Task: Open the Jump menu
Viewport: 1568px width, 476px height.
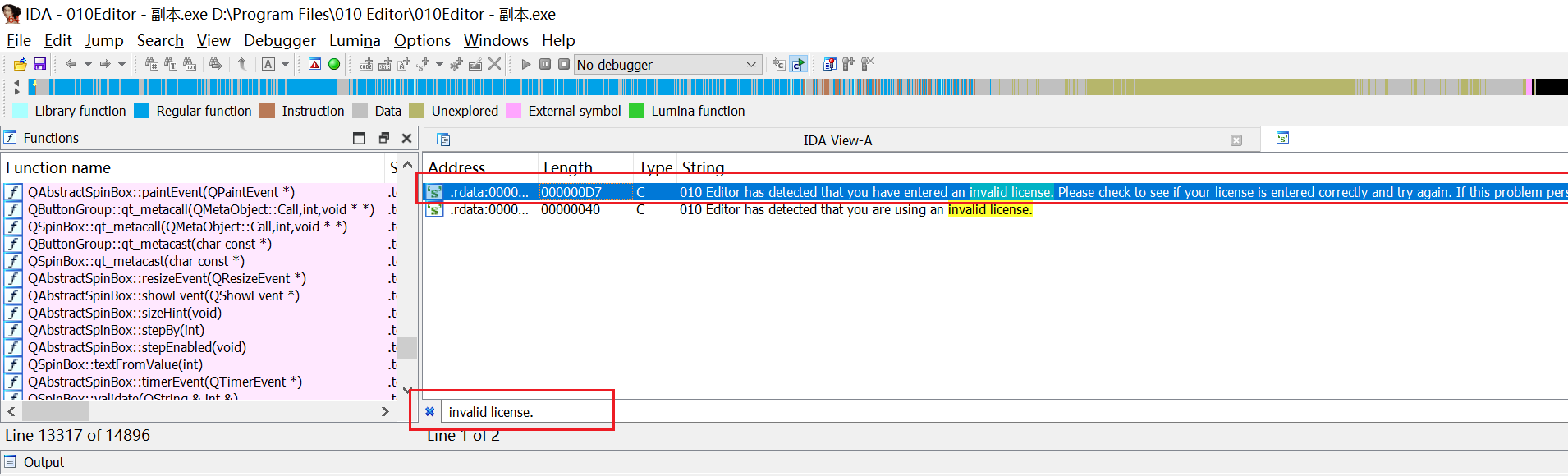Action: click(x=104, y=40)
